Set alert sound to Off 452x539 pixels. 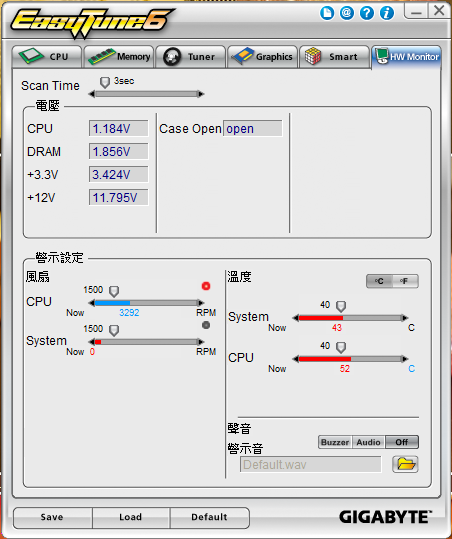pyautogui.click(x=402, y=442)
